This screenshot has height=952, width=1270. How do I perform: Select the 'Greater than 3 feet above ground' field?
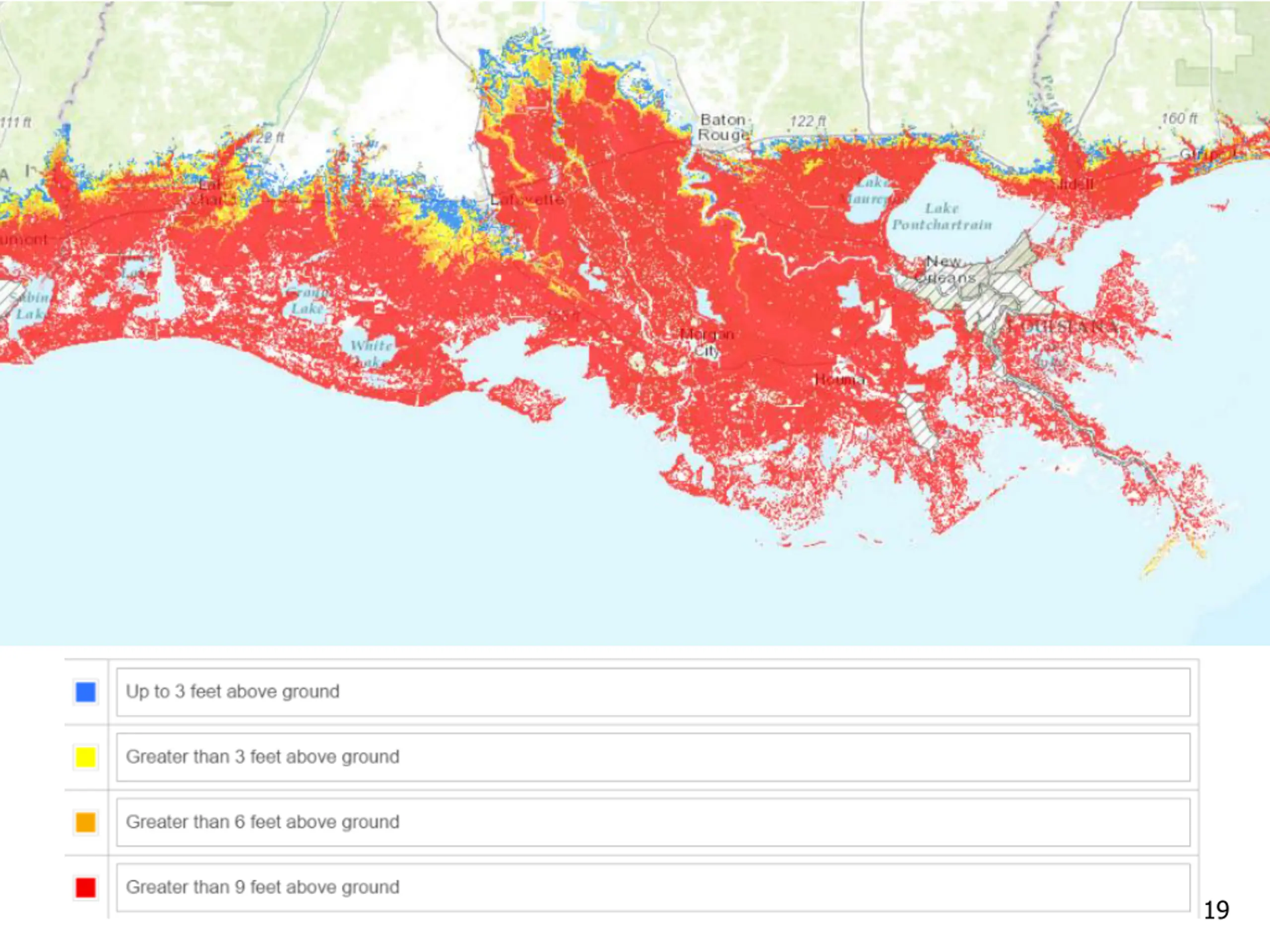pyautogui.click(x=653, y=757)
